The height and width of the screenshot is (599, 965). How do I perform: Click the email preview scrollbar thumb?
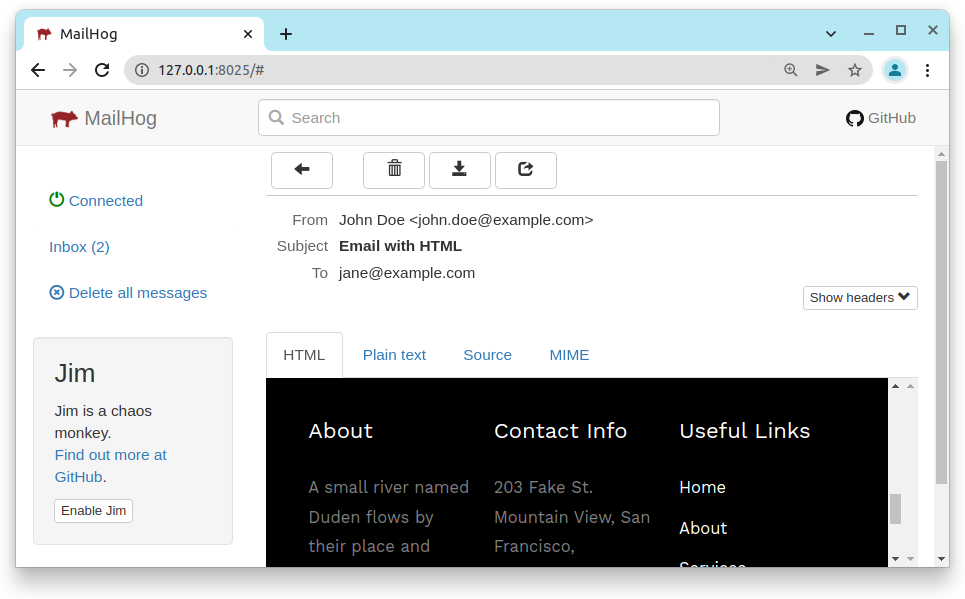(896, 508)
